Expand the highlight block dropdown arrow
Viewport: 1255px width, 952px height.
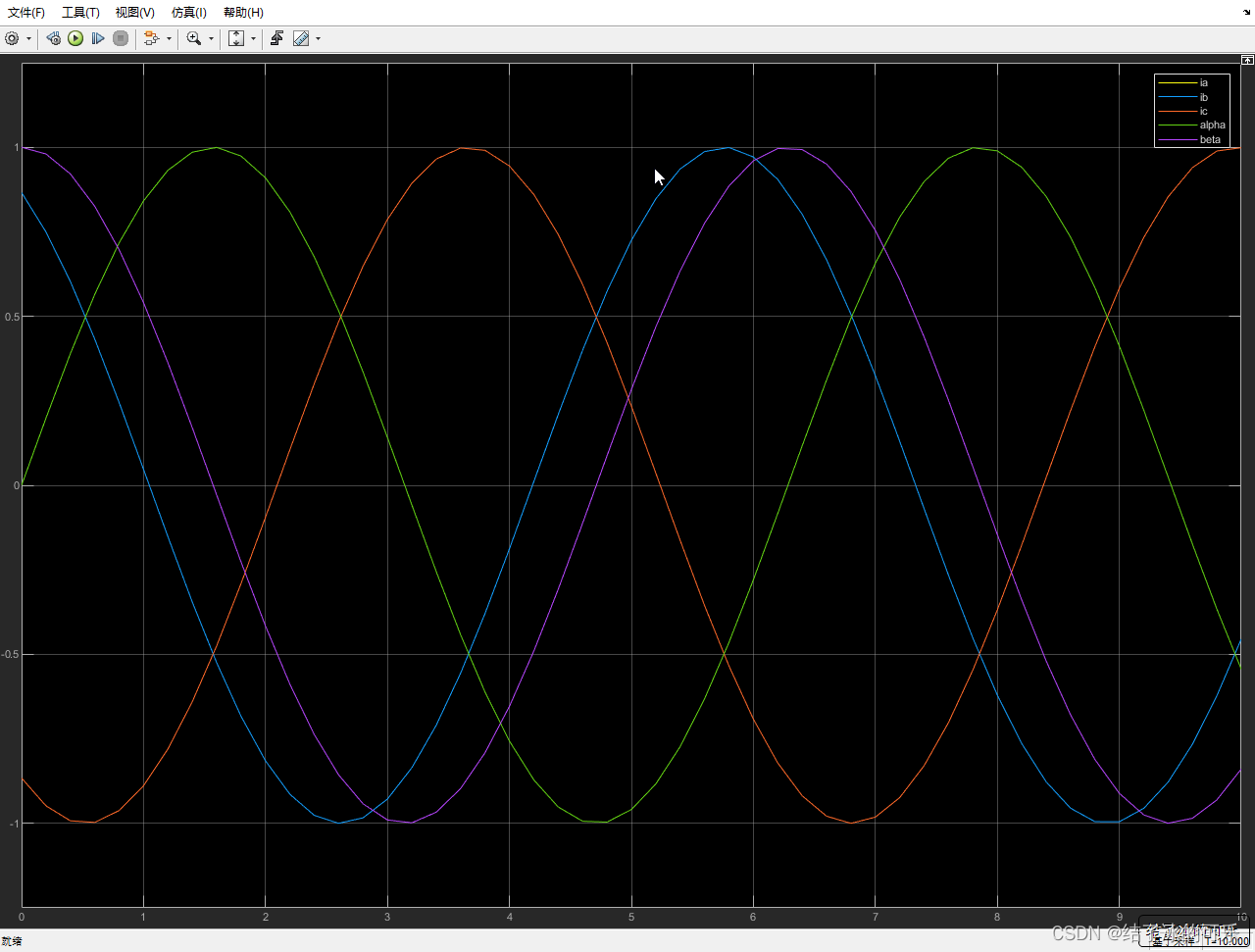[169, 39]
